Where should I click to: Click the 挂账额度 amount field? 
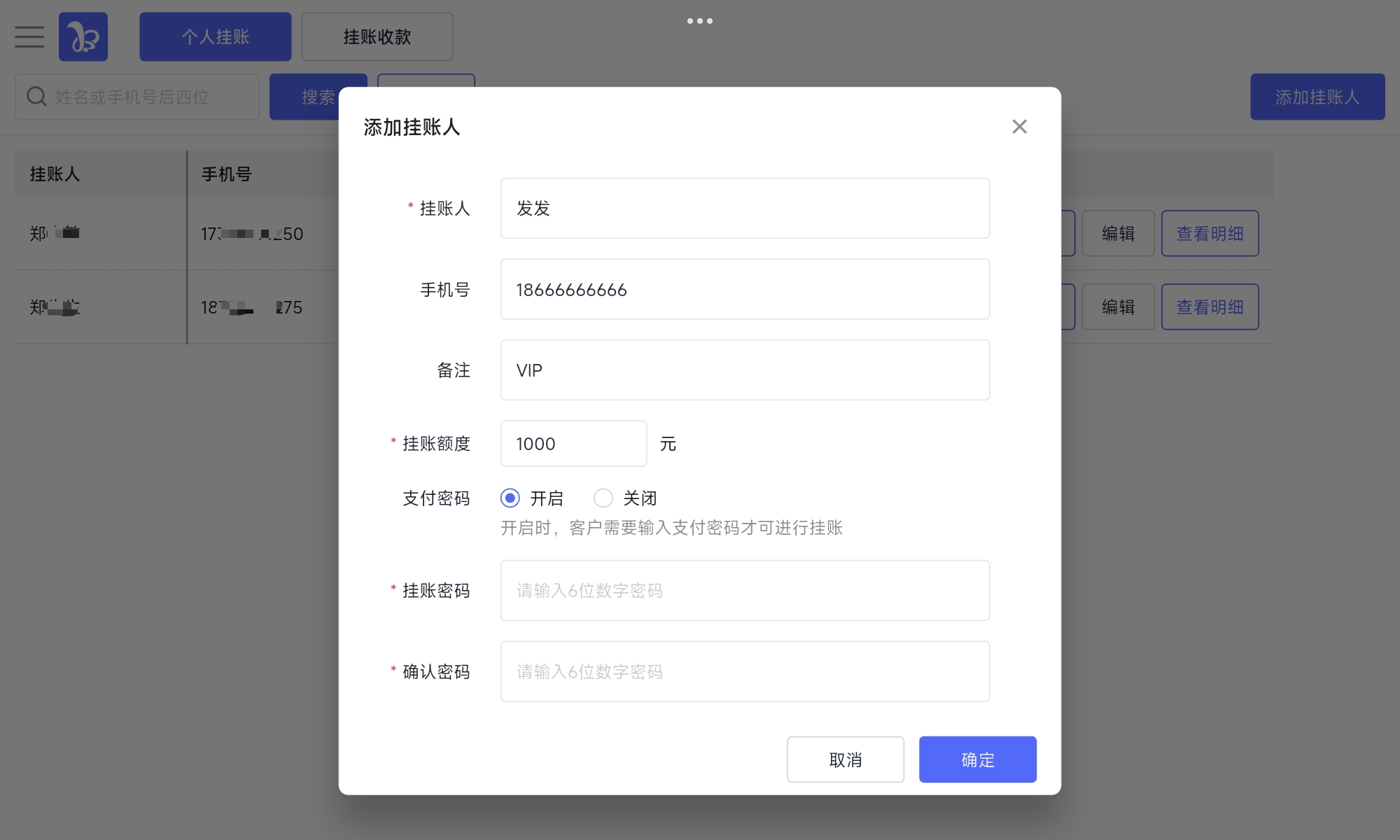pyautogui.click(x=573, y=444)
